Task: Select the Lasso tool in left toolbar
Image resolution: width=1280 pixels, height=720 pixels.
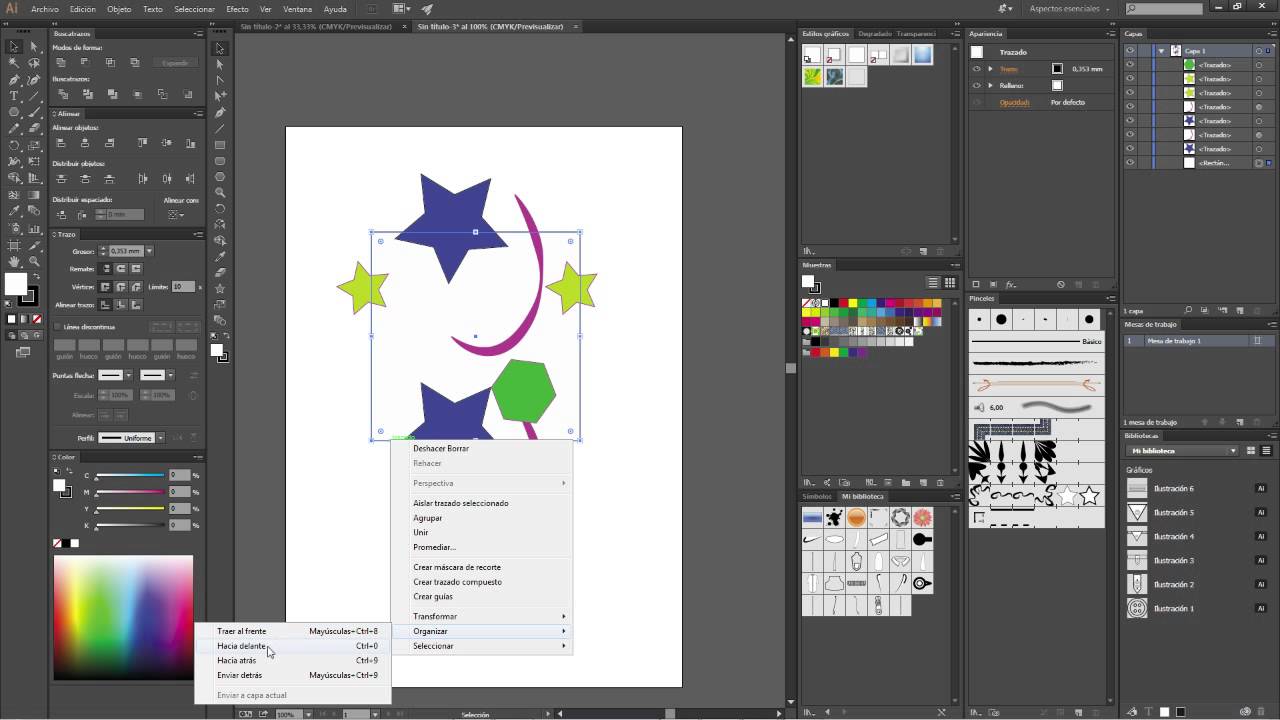Action: point(34,63)
